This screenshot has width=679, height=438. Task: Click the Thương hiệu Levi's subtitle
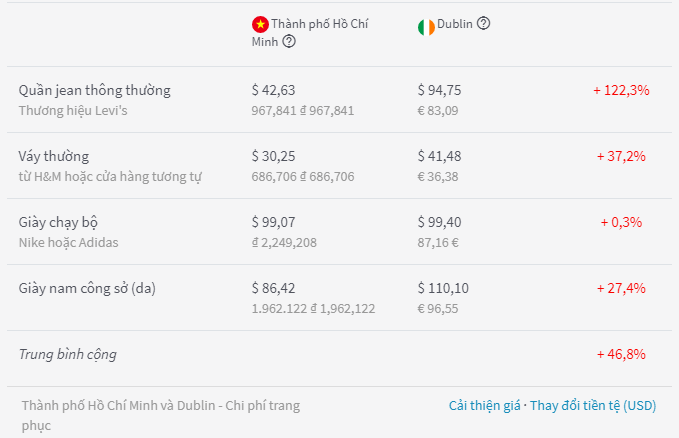[x=73, y=110]
